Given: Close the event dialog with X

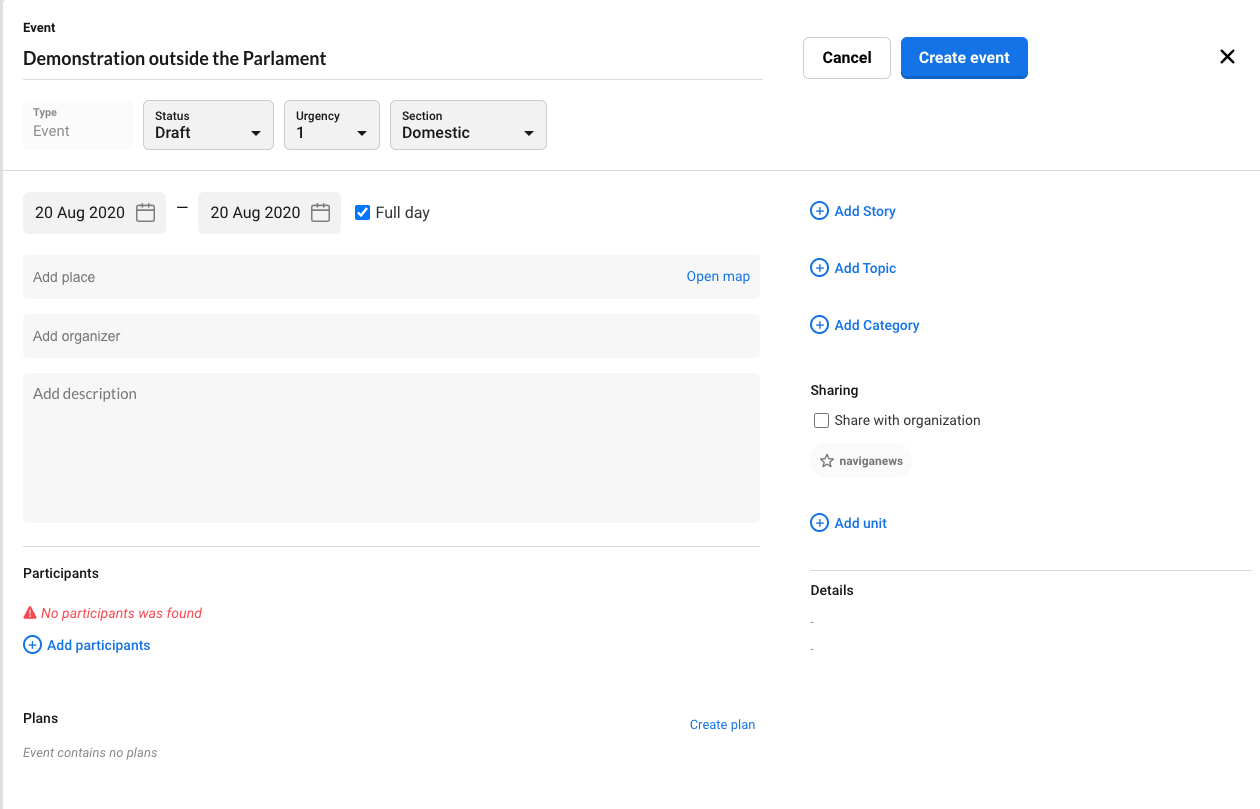Looking at the screenshot, I should click(1227, 57).
